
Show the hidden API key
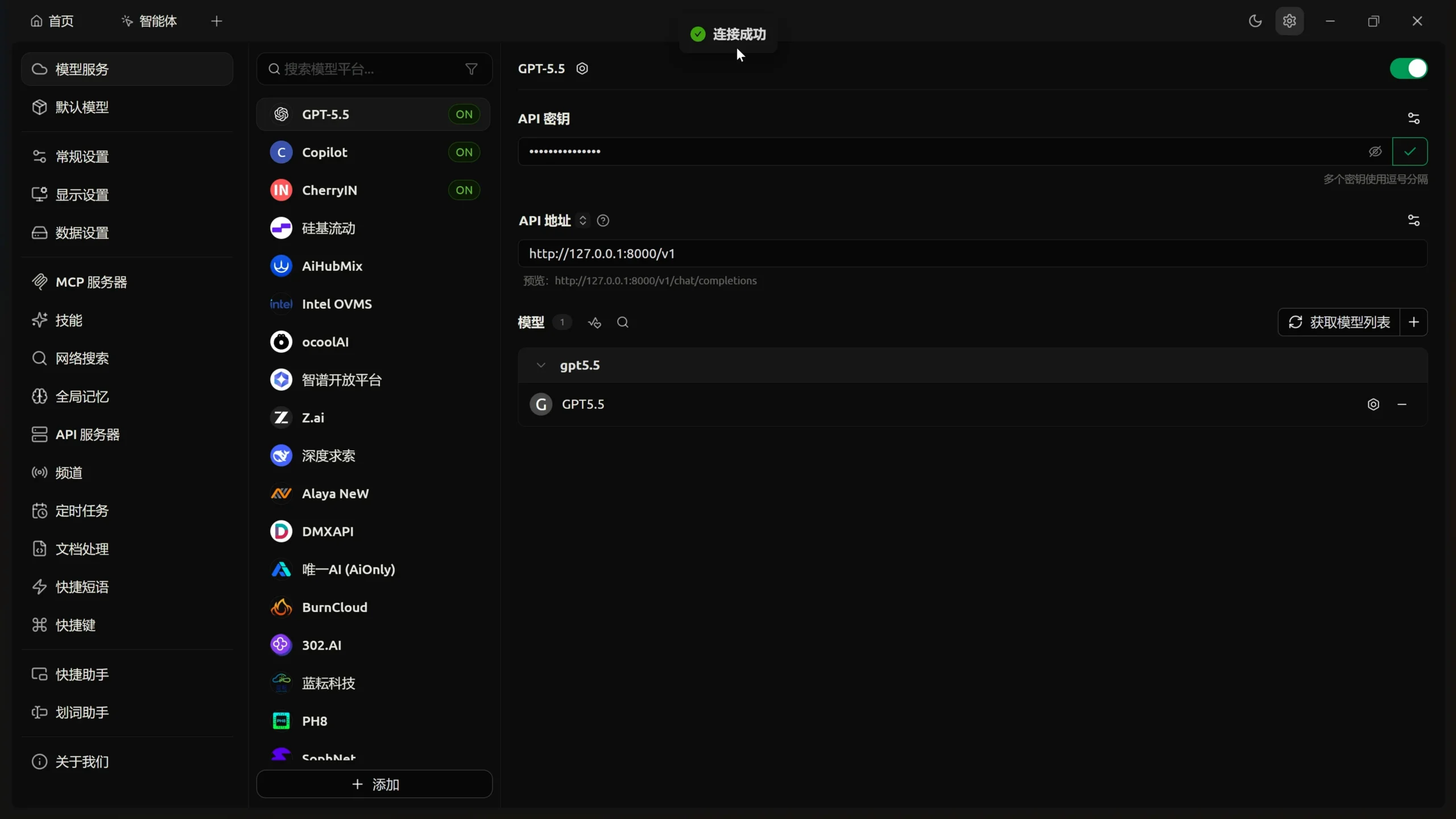pyautogui.click(x=1375, y=151)
